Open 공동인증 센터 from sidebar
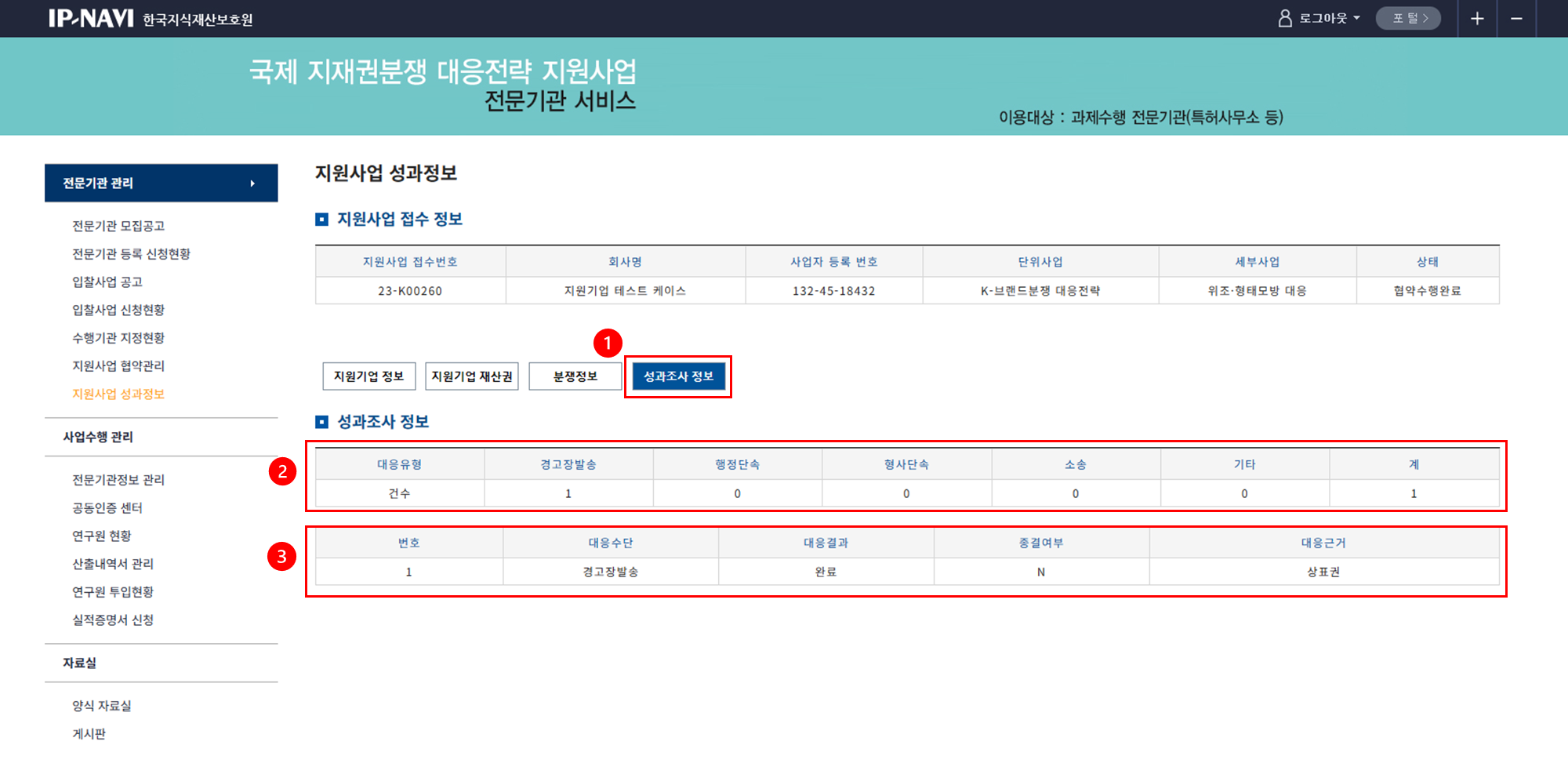This screenshot has width=1568, height=774. 107,508
